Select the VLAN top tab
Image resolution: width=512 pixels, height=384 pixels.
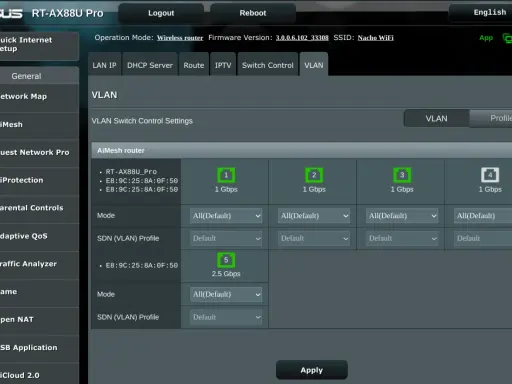coord(314,64)
